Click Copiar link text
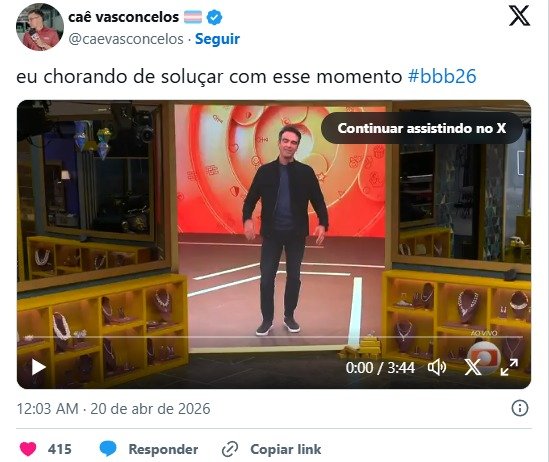 [x=286, y=449]
